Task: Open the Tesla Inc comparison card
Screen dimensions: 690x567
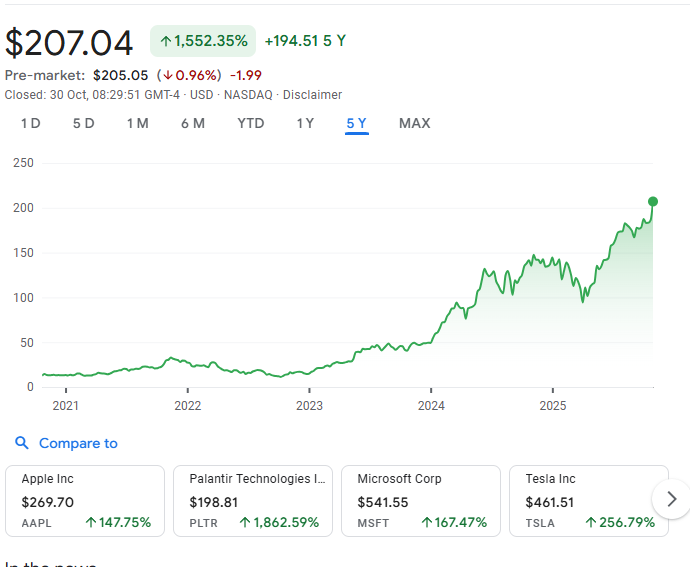Action: coord(589,501)
